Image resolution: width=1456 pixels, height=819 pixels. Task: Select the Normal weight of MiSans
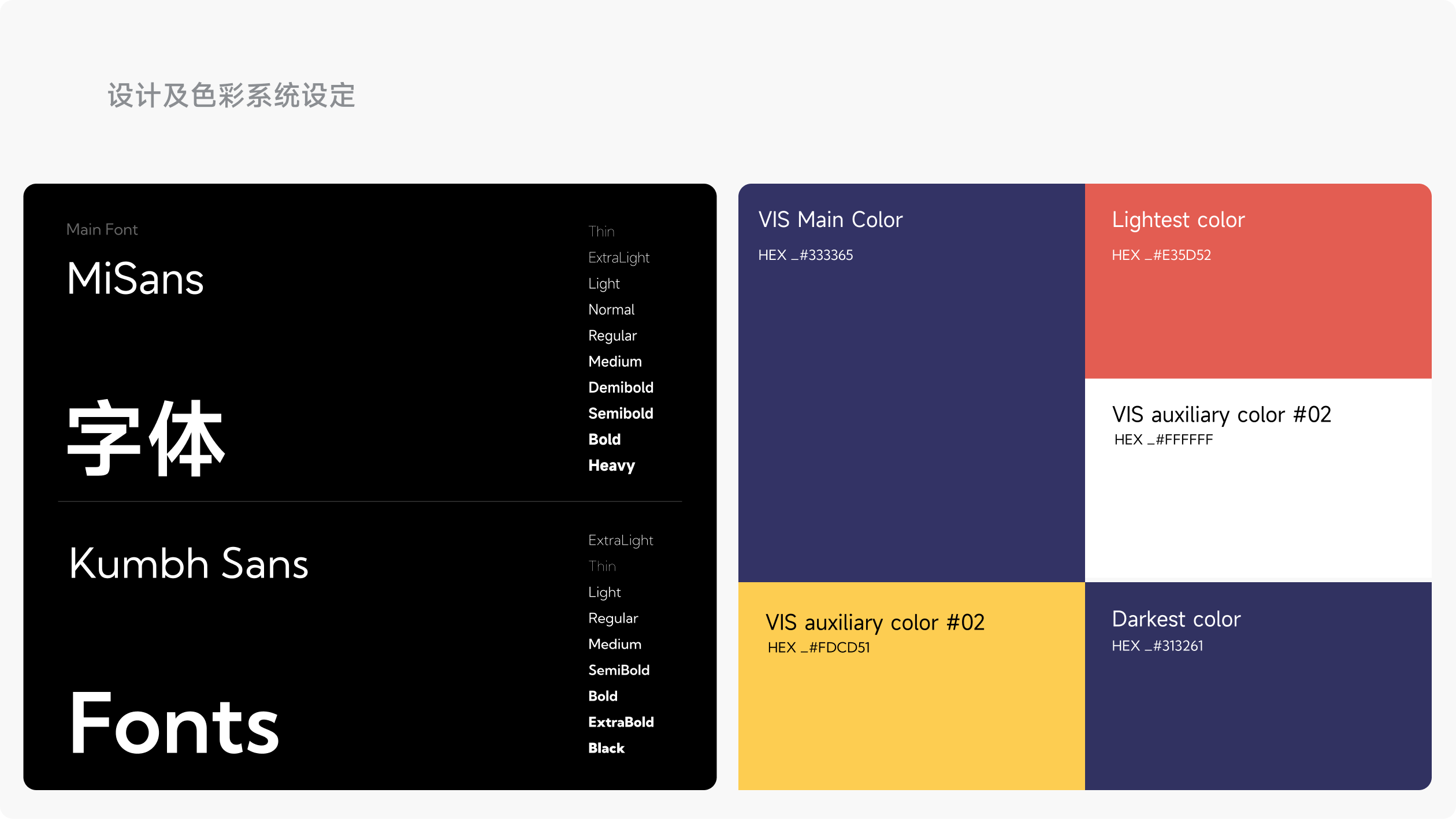point(611,310)
